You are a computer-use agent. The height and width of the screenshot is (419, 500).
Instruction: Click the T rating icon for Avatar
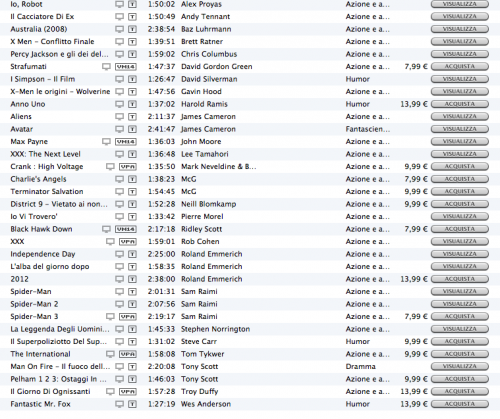click(132, 129)
